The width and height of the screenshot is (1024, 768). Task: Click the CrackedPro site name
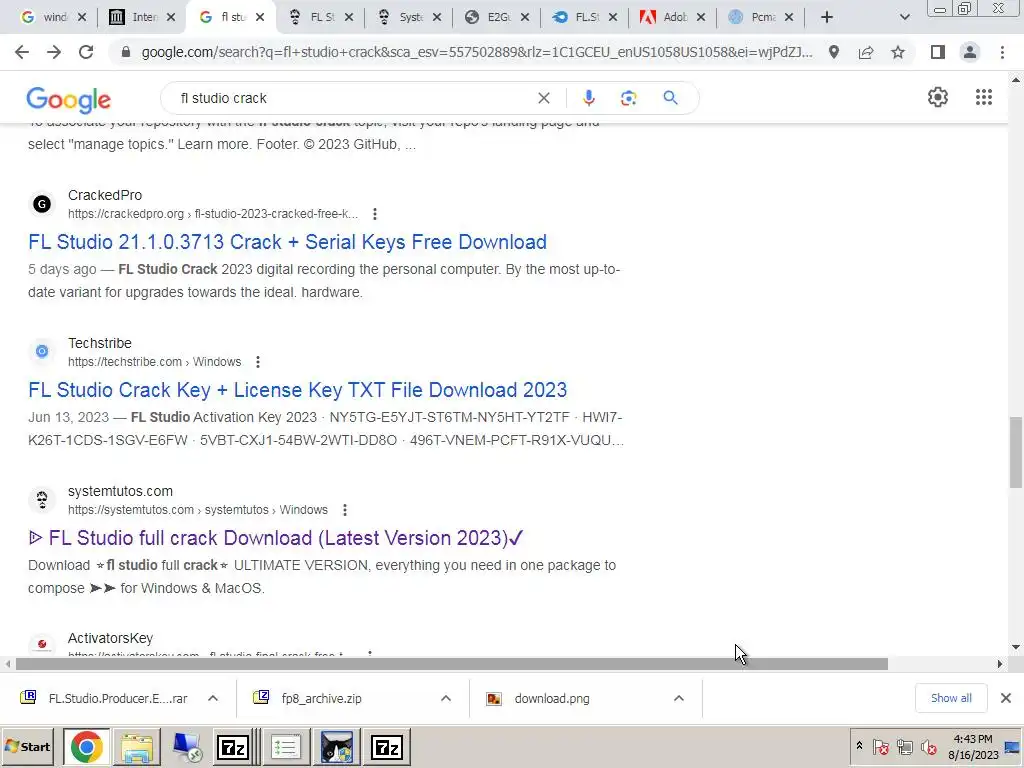click(104, 195)
